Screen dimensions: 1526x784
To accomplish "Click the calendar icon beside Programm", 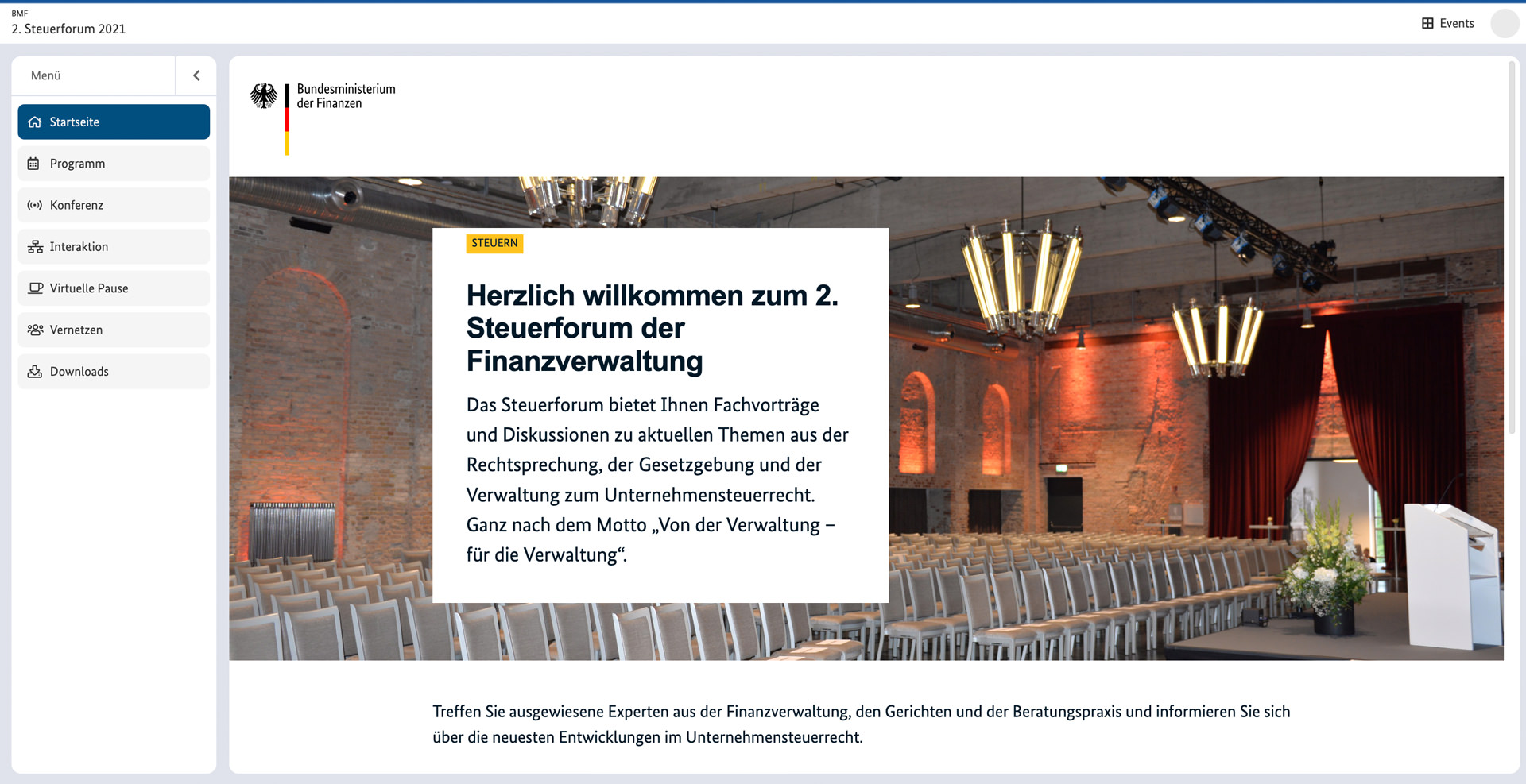I will pos(33,164).
